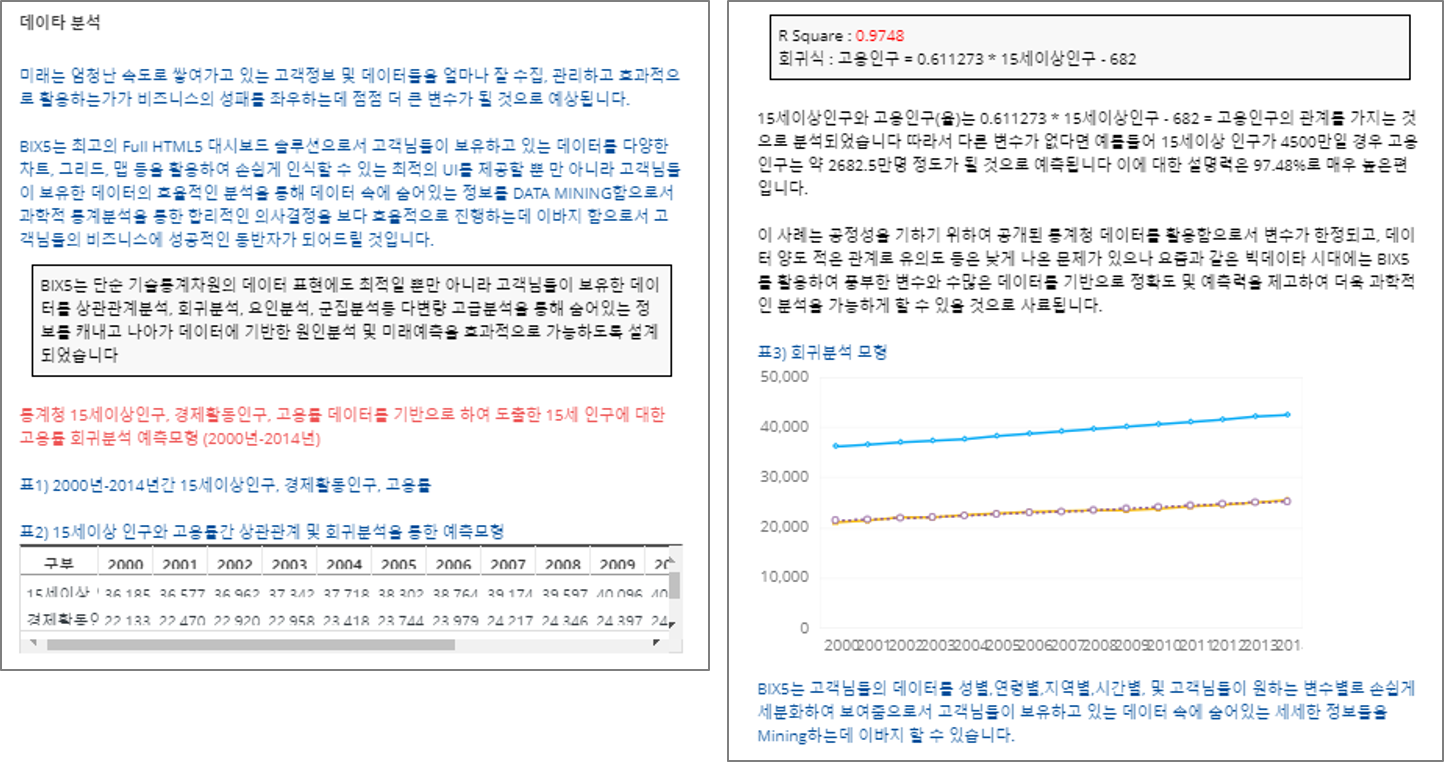Click the 20,000 y-axis label on chart
The image size is (1444, 762).
[785, 527]
